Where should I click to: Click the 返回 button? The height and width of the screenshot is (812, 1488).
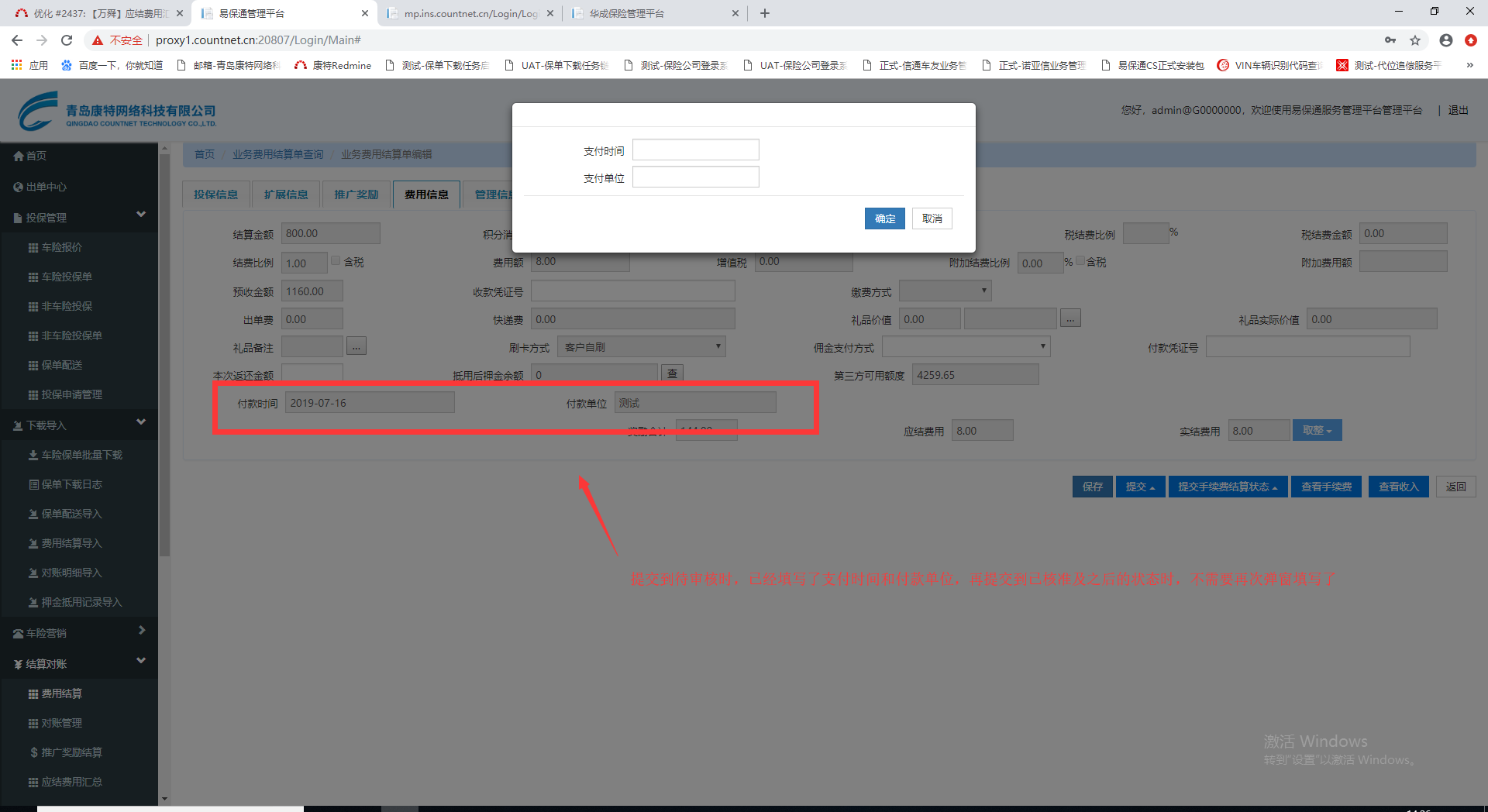point(1456,487)
